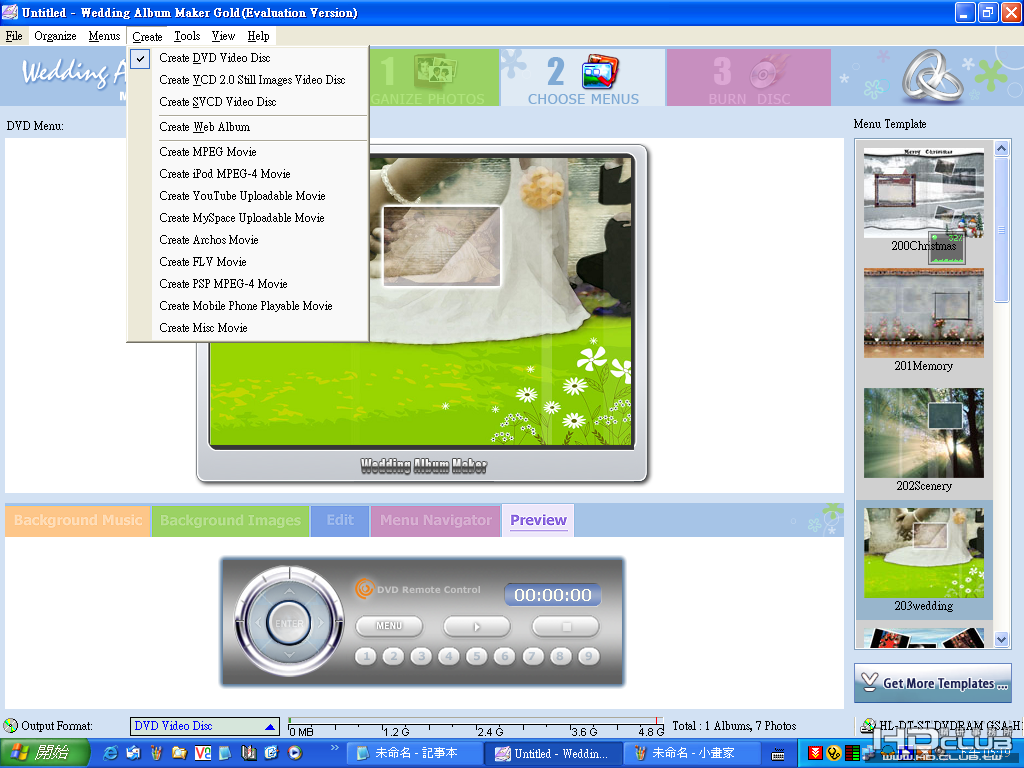The height and width of the screenshot is (768, 1024).
Task: Click the stop button on DVD remote
Action: pos(566,626)
